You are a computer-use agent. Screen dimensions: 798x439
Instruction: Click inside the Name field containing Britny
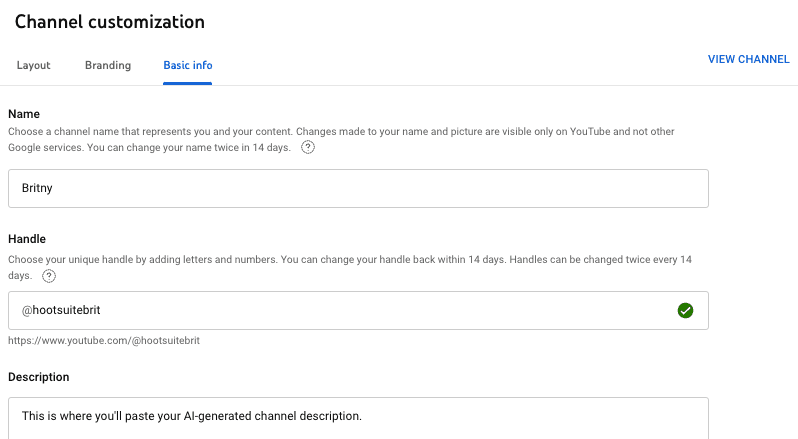[x=300, y=188]
